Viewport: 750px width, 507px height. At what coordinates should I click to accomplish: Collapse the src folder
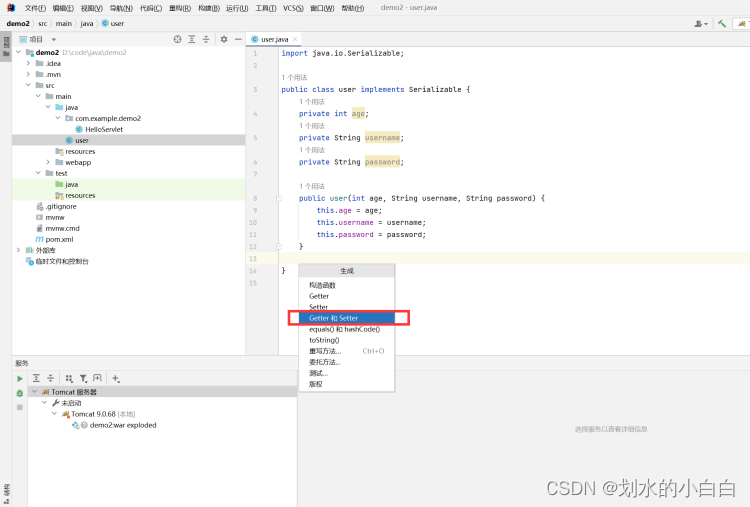[x=28, y=85]
